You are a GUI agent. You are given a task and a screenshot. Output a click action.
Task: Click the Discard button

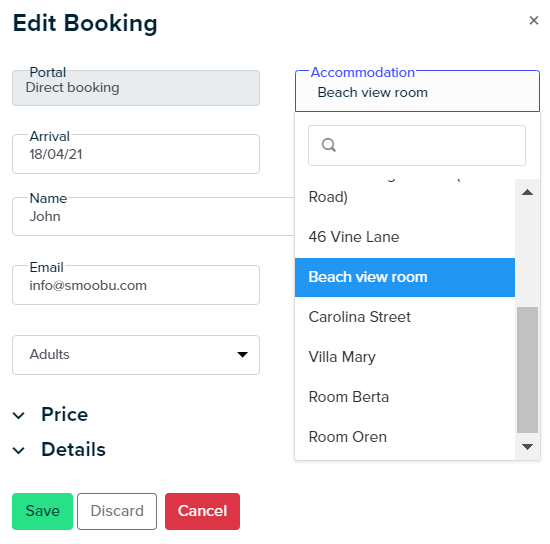click(x=117, y=511)
